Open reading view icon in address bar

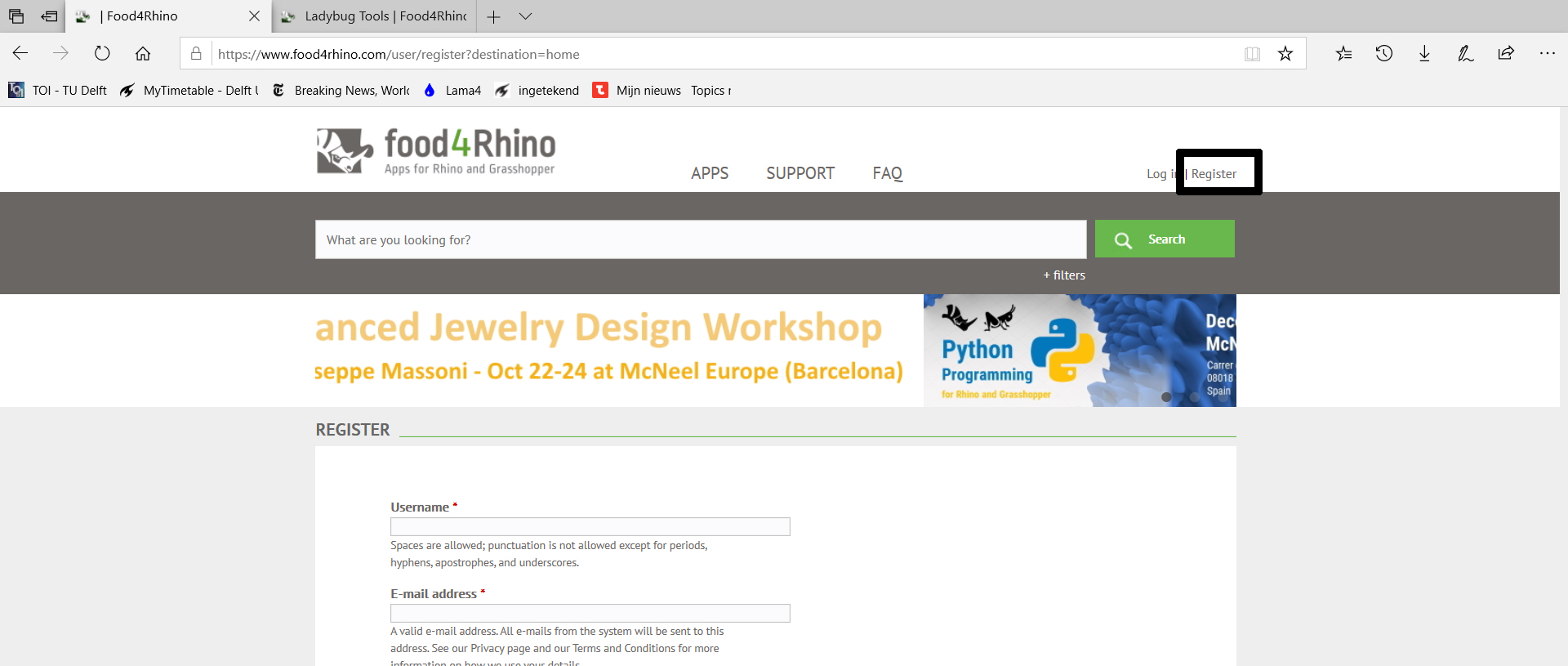(1252, 54)
